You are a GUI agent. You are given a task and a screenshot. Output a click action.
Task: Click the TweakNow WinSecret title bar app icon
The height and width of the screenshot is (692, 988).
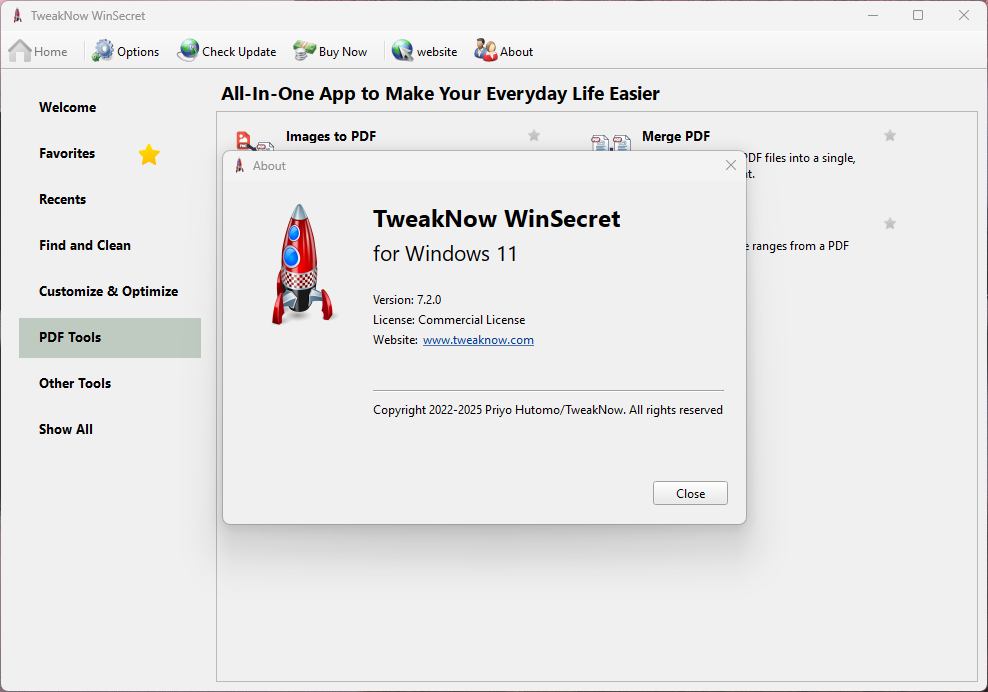click(x=18, y=15)
